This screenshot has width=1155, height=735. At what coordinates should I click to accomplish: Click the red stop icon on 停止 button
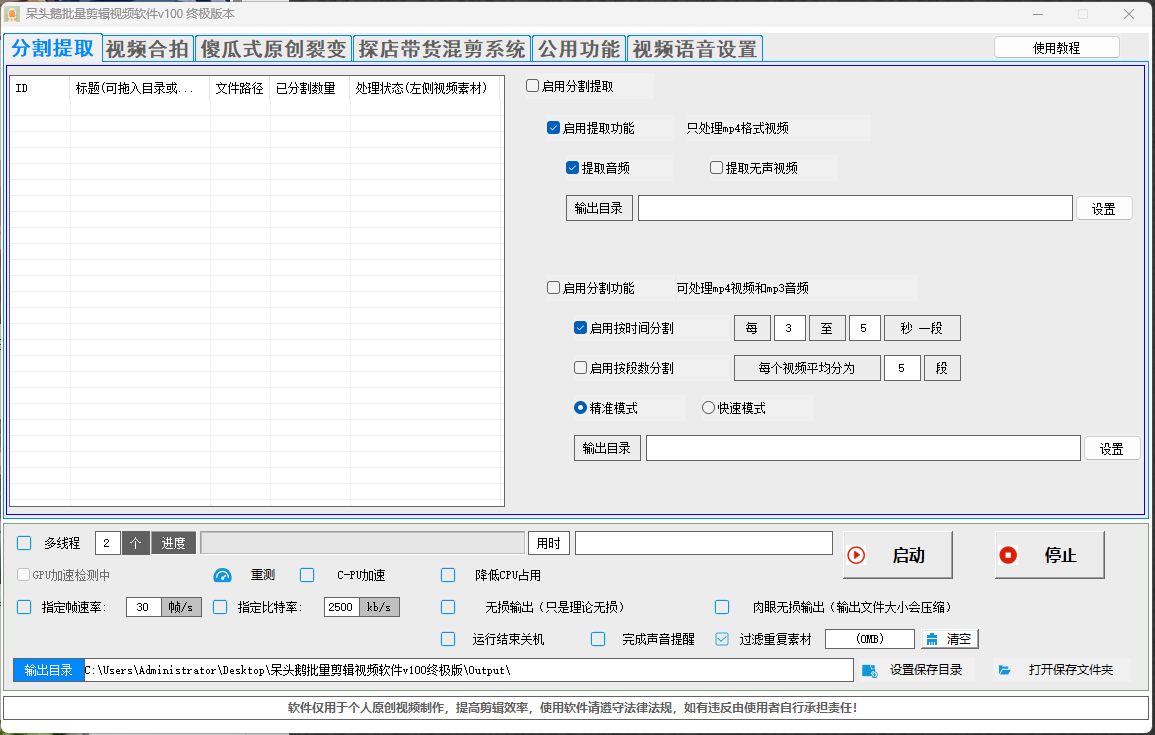[x=1008, y=555]
